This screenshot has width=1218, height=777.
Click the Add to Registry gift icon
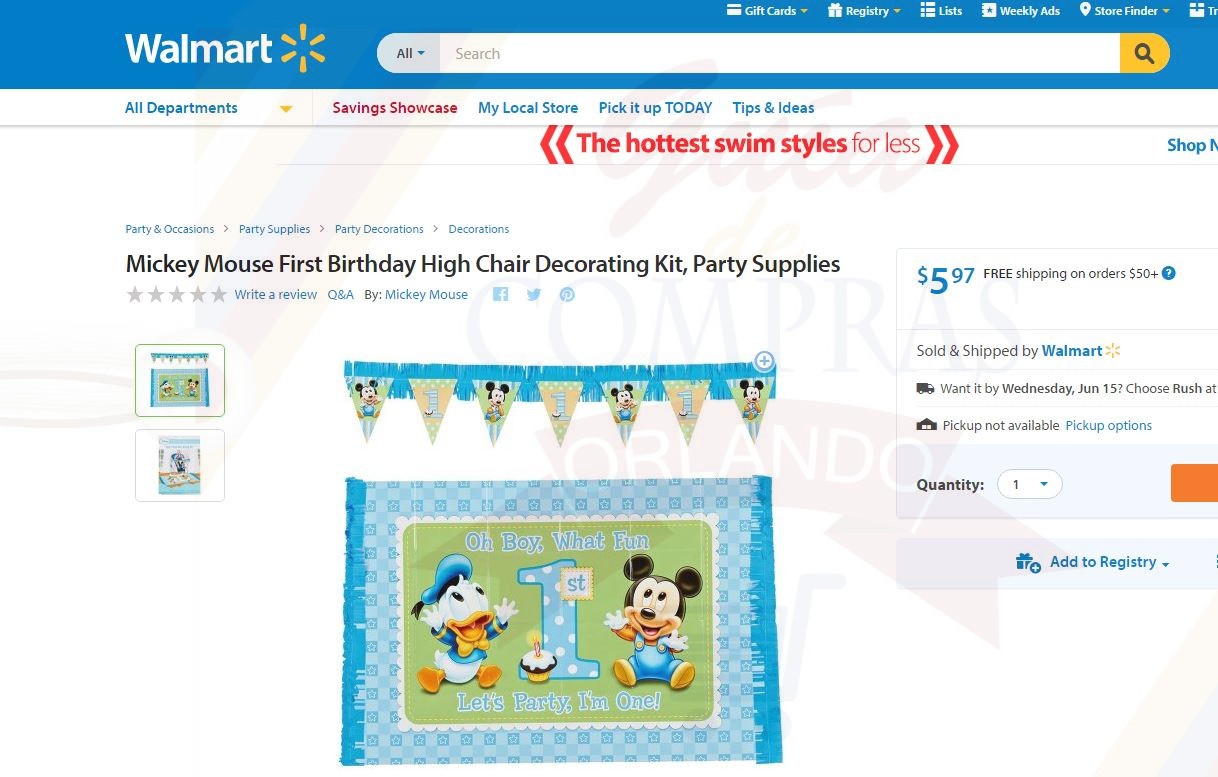pyautogui.click(x=1028, y=562)
